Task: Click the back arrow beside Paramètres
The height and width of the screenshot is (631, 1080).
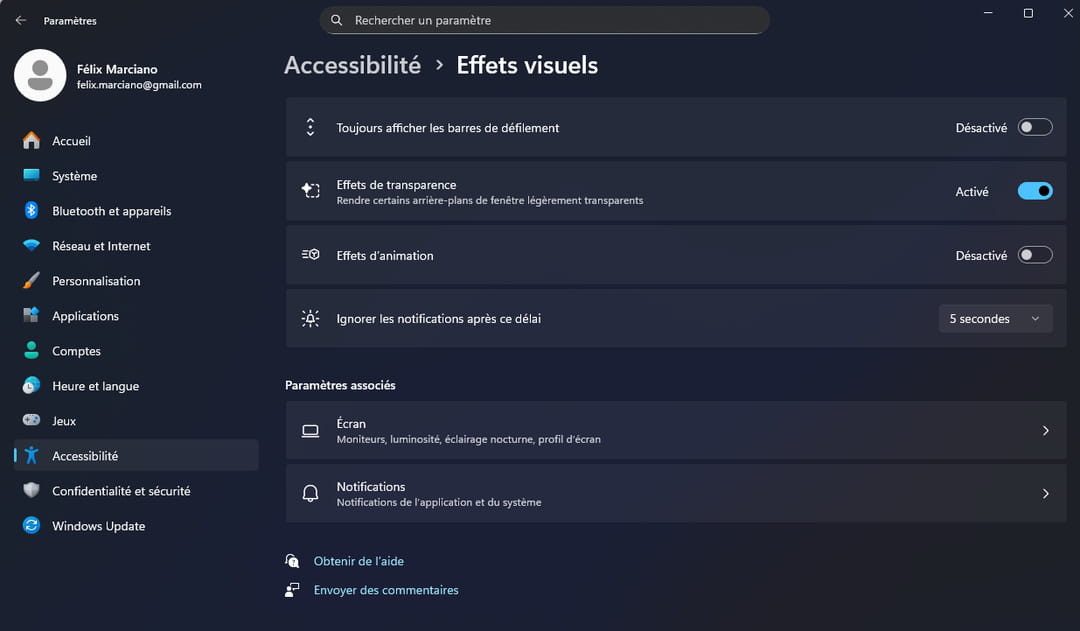Action: click(x=21, y=20)
